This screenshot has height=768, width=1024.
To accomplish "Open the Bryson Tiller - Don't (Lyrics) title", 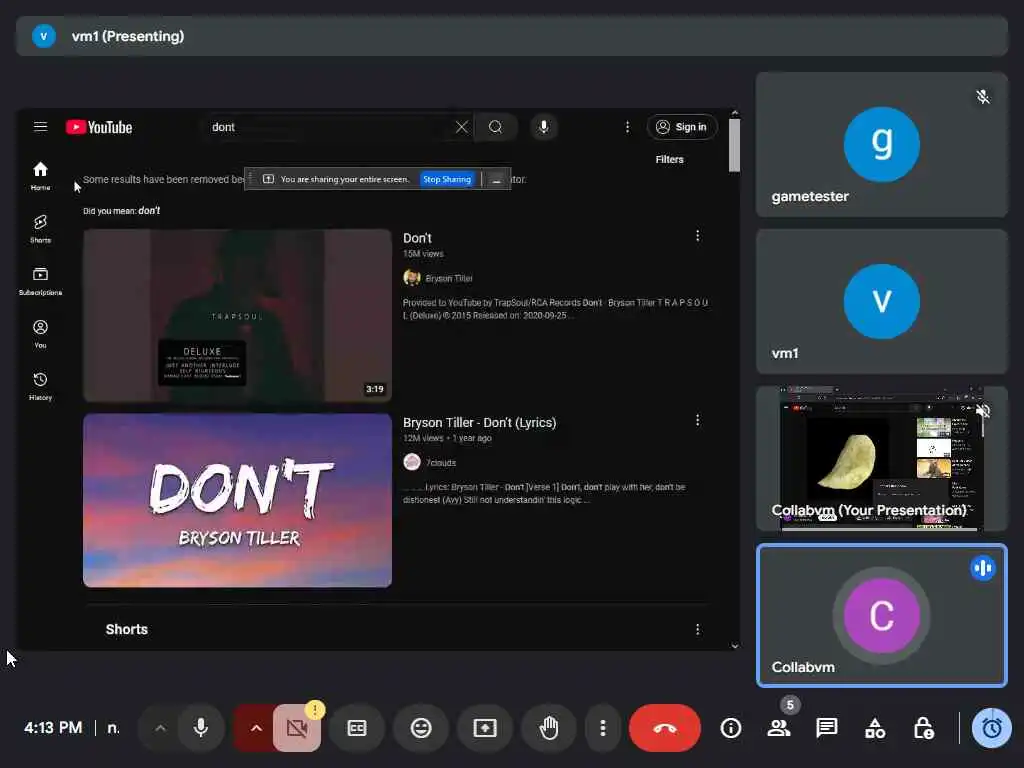I will click(479, 423).
